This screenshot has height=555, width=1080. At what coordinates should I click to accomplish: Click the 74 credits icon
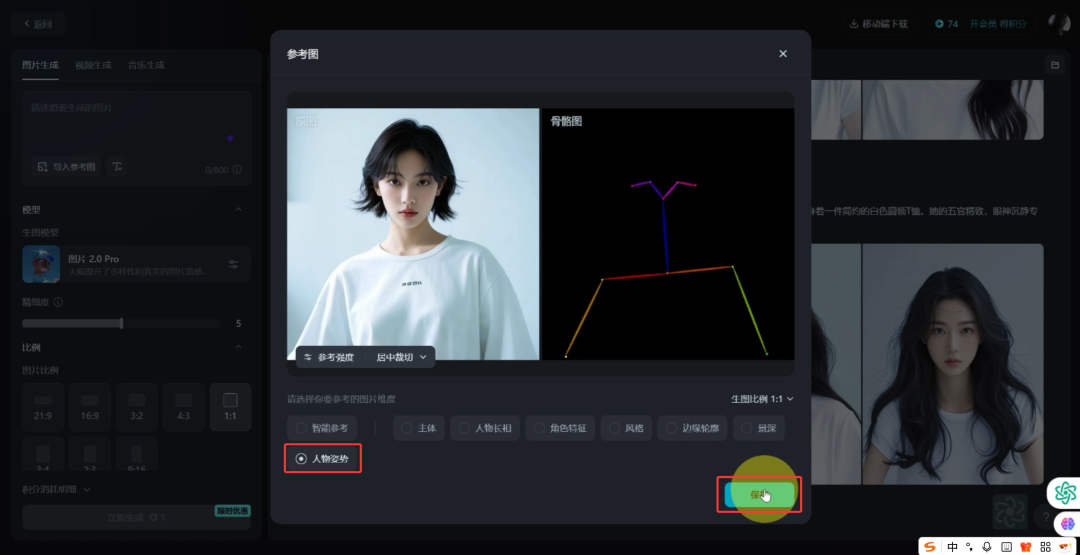[939, 24]
